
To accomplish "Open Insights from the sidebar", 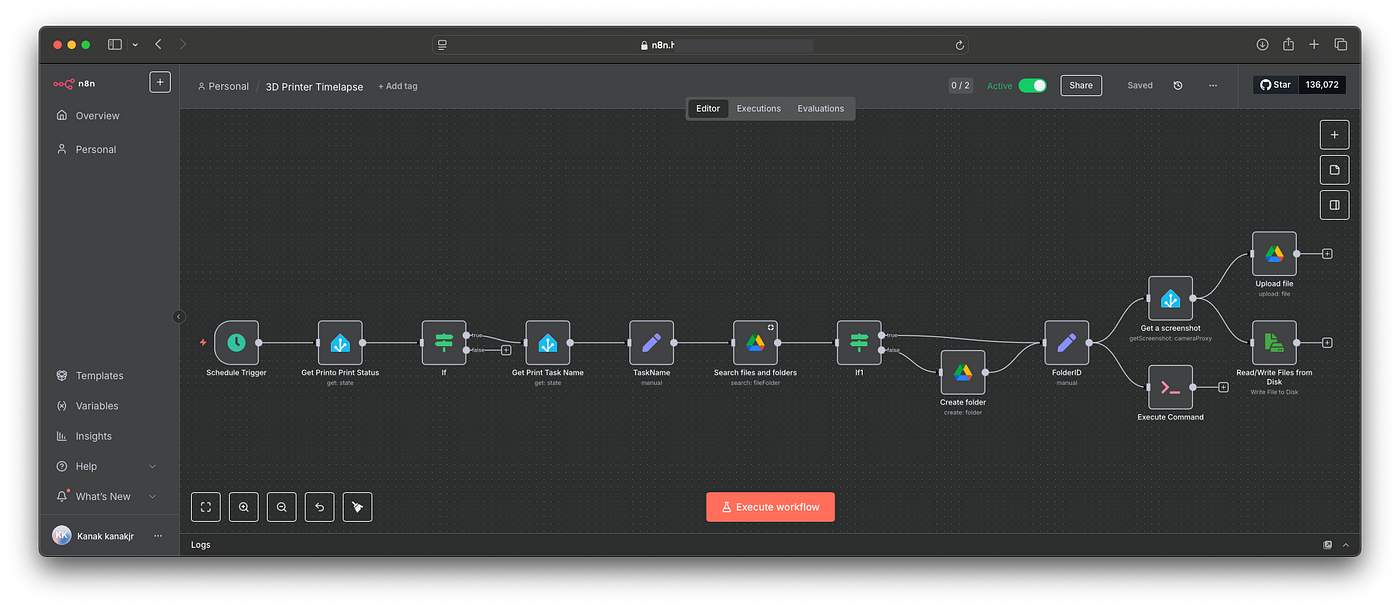I will pyautogui.click(x=93, y=435).
